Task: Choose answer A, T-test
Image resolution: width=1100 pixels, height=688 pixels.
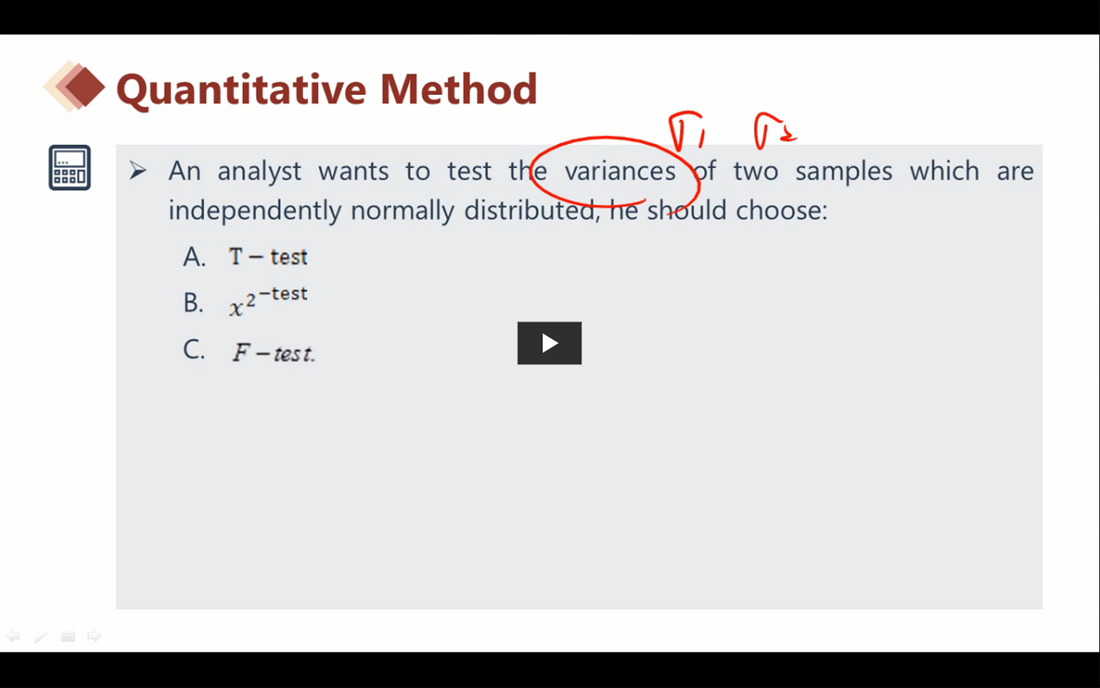Action: [268, 257]
